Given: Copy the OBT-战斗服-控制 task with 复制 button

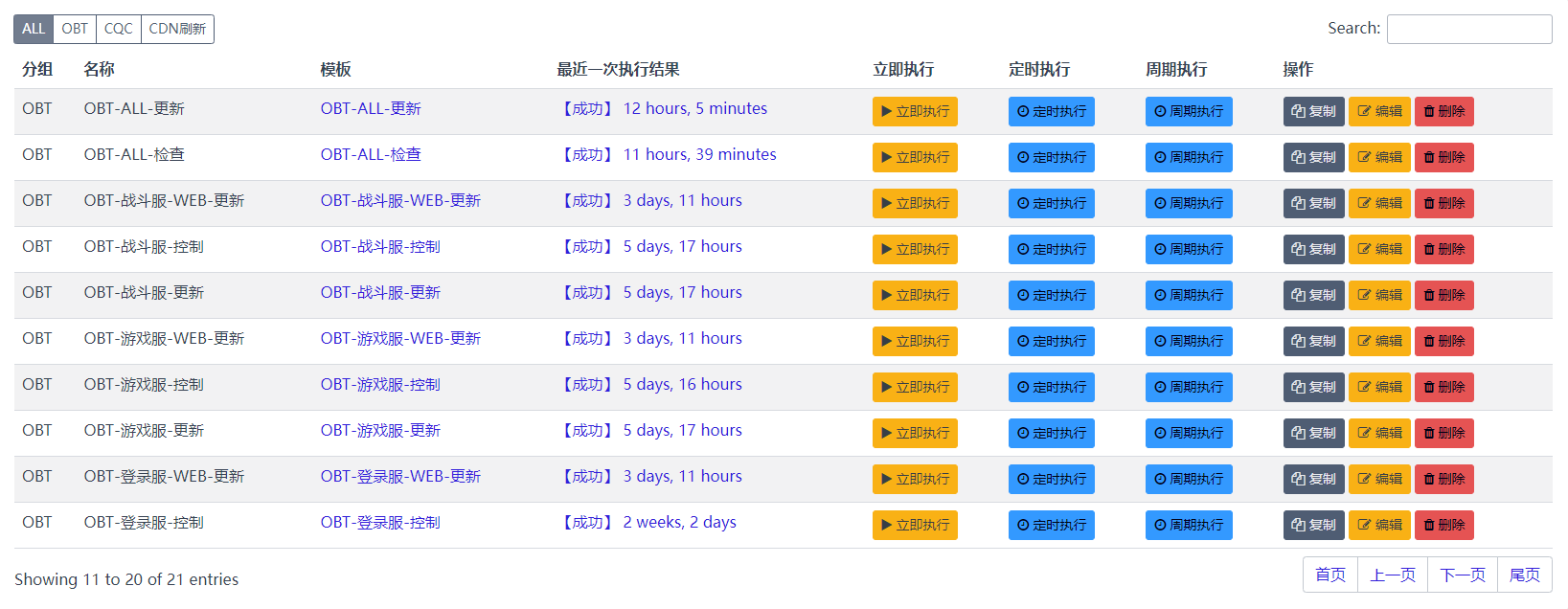Looking at the screenshot, I should 1313,249.
